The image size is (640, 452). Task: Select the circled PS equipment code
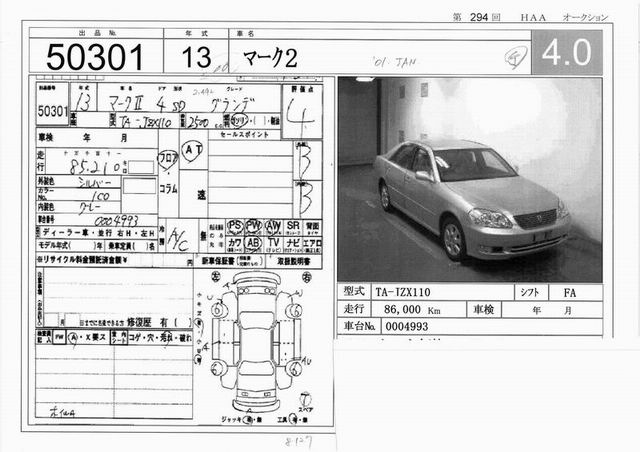[x=235, y=227]
